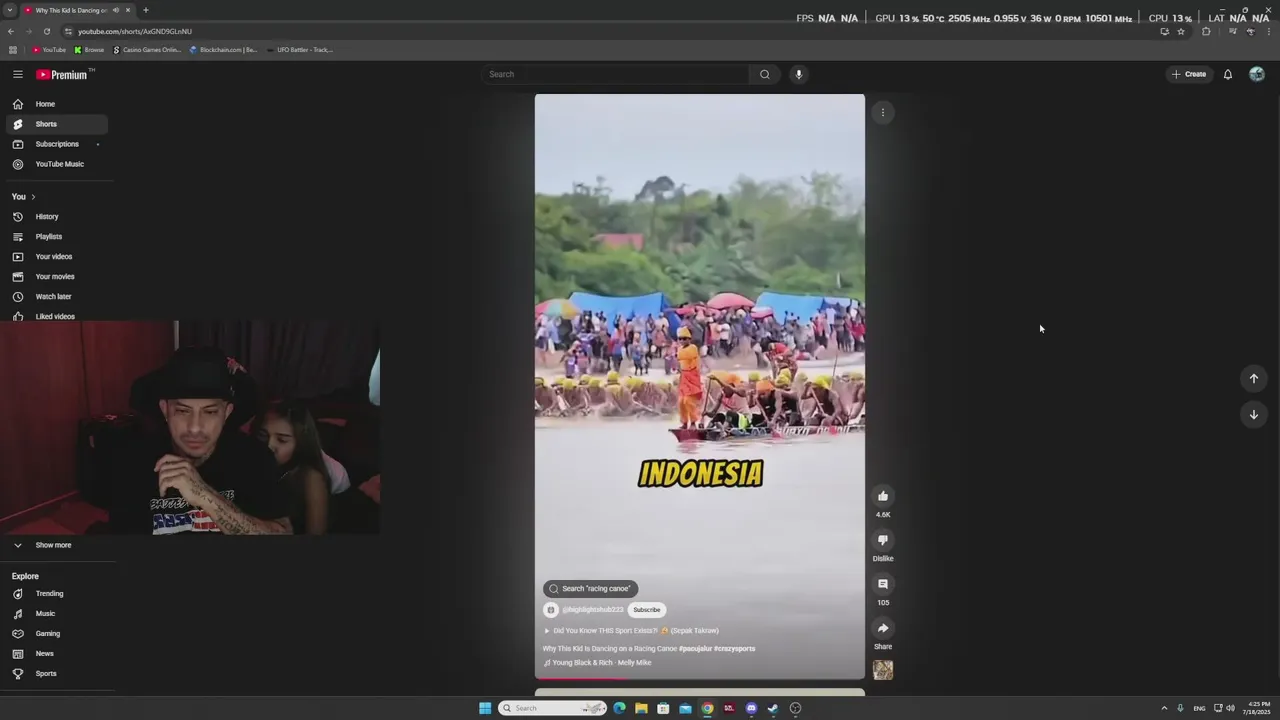Screen dimensions: 1280x720
Task: Mute the tab with the speaker icon
Action: (x=116, y=10)
